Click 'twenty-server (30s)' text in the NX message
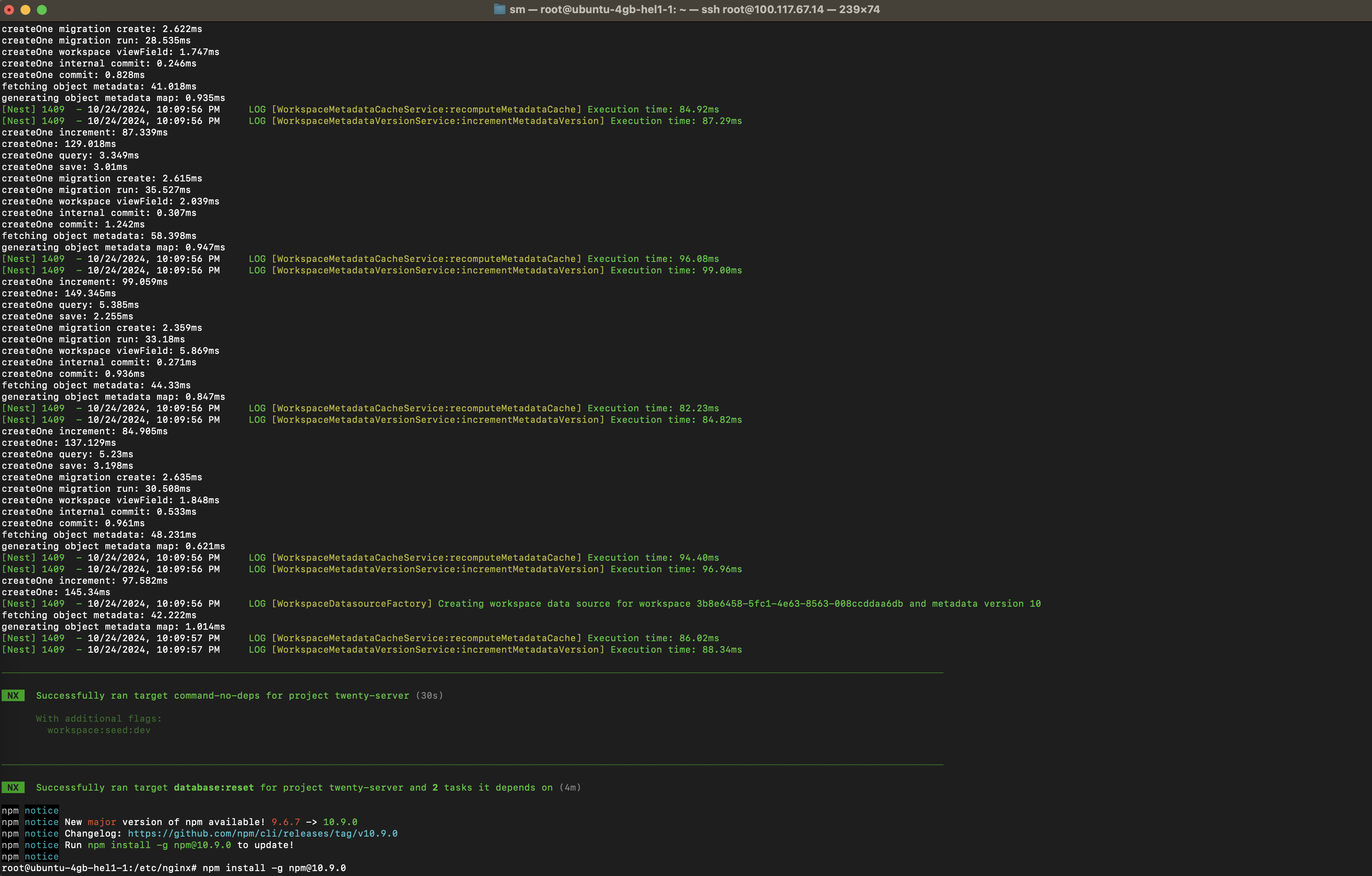This screenshot has height=876, width=1372. click(x=389, y=695)
